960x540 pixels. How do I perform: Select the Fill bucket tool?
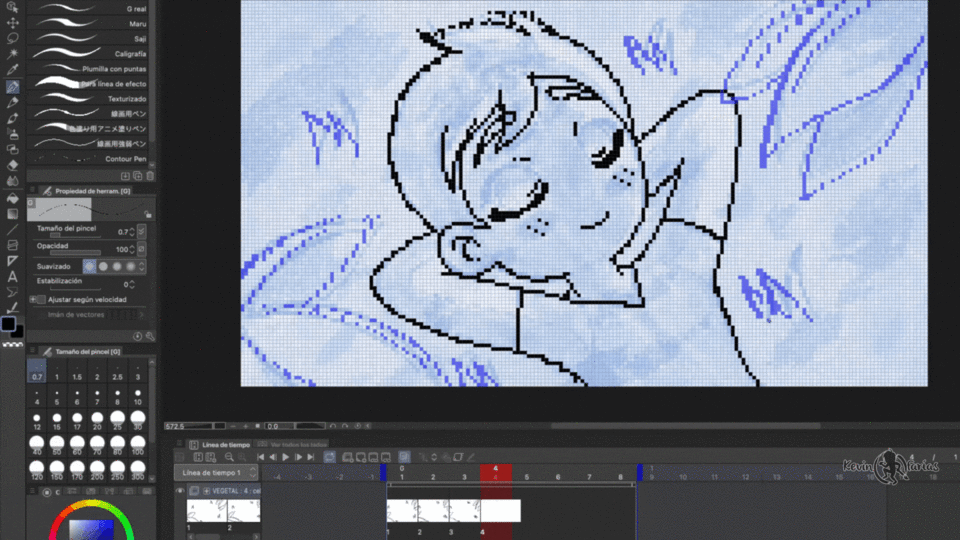12,198
